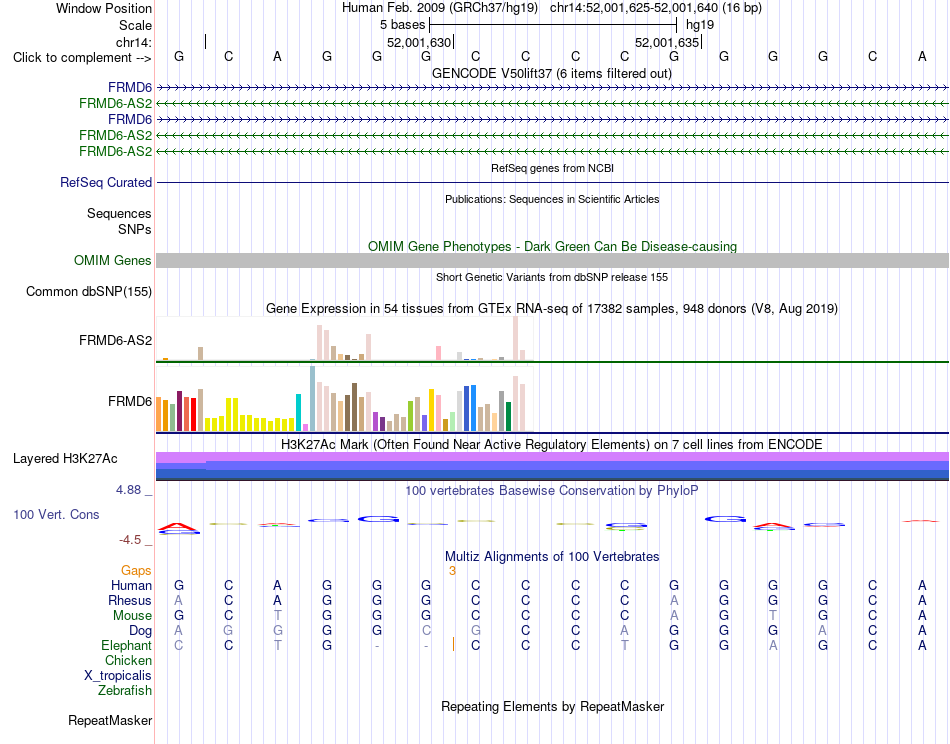950x744 pixels.
Task: Click the FRMD6-AS2 GTEx expression bar chart
Action: (344, 339)
